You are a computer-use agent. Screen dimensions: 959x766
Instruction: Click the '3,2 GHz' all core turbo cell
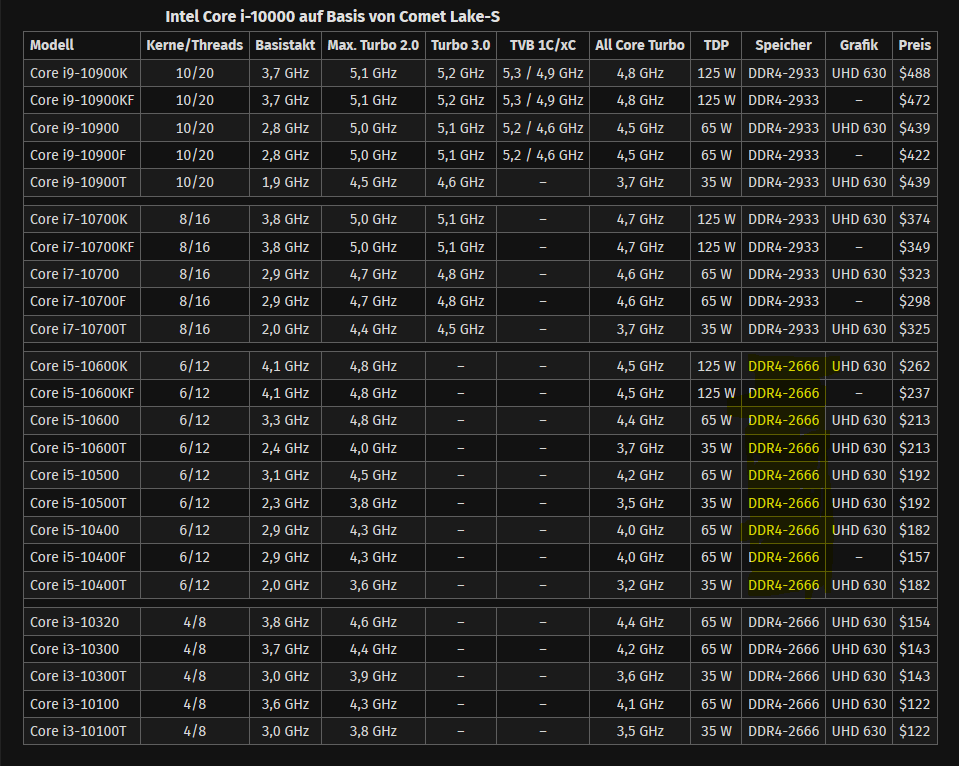[640, 585]
